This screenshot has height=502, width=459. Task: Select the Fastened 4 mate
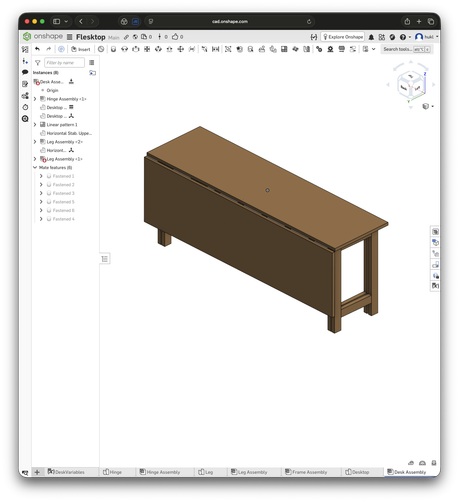point(60,219)
